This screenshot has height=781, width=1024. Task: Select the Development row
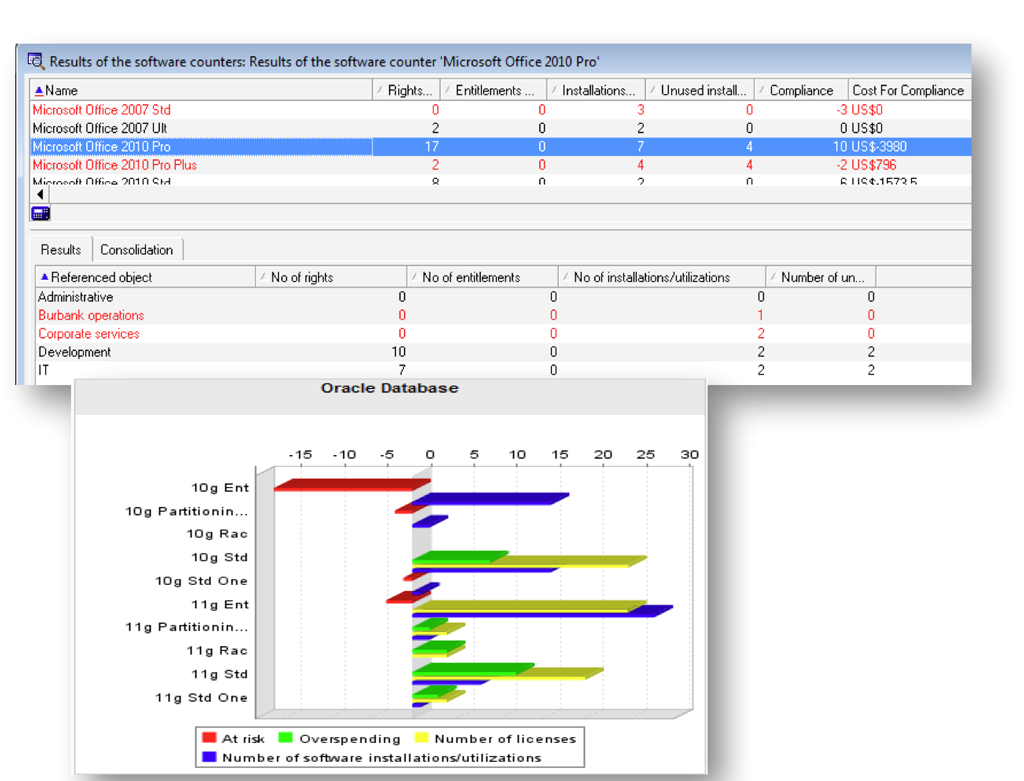tap(503, 351)
